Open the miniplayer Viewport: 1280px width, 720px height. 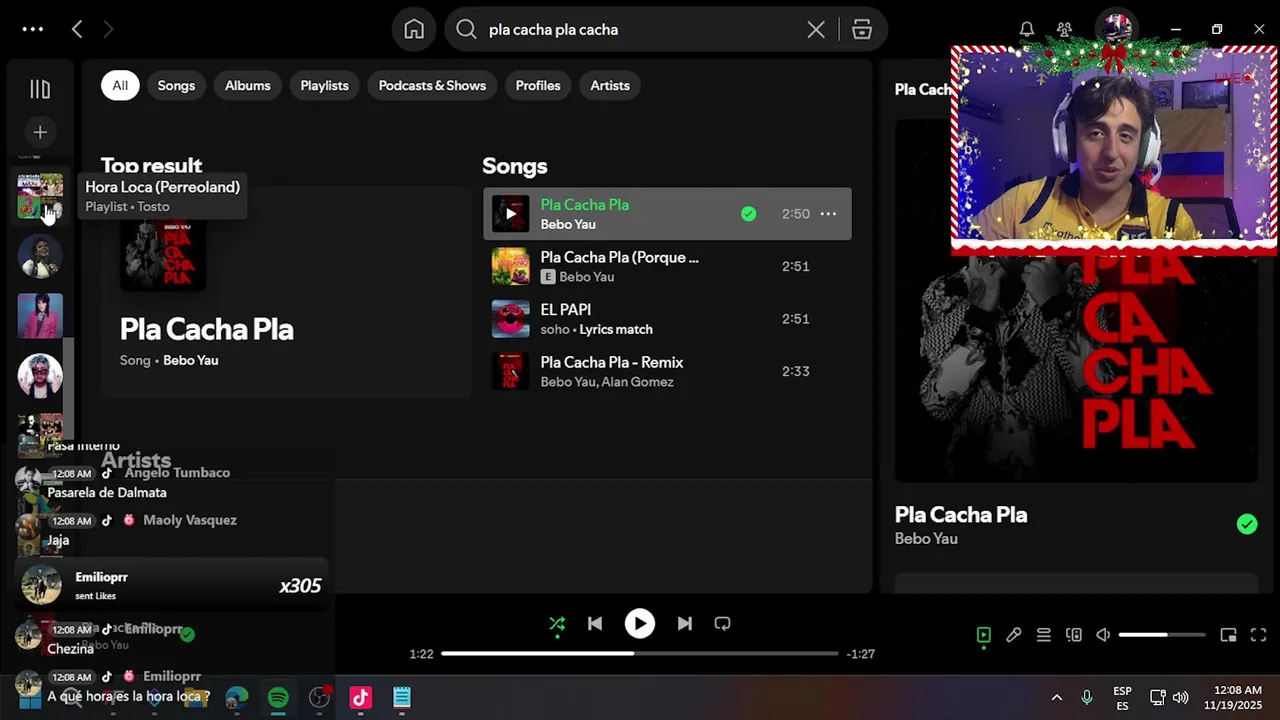tap(1229, 635)
